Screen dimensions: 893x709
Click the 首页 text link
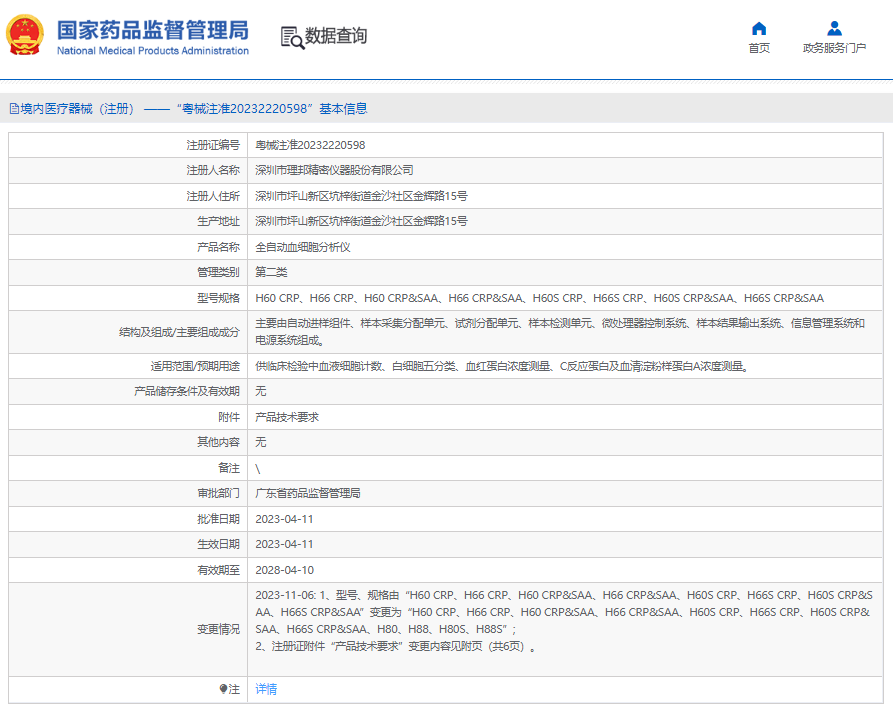pyautogui.click(x=759, y=48)
